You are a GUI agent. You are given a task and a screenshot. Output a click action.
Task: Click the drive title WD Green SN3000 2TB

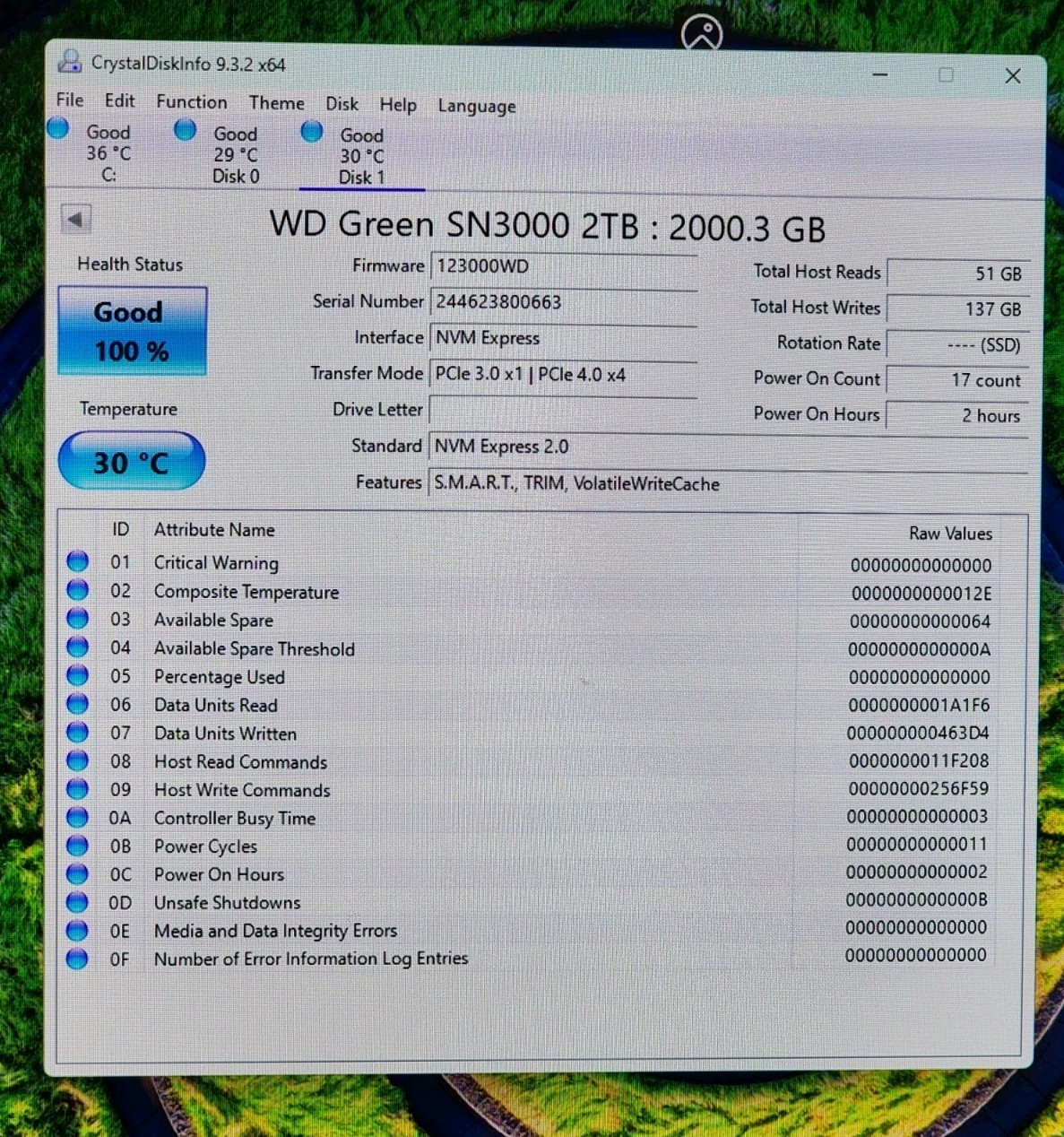click(x=547, y=226)
